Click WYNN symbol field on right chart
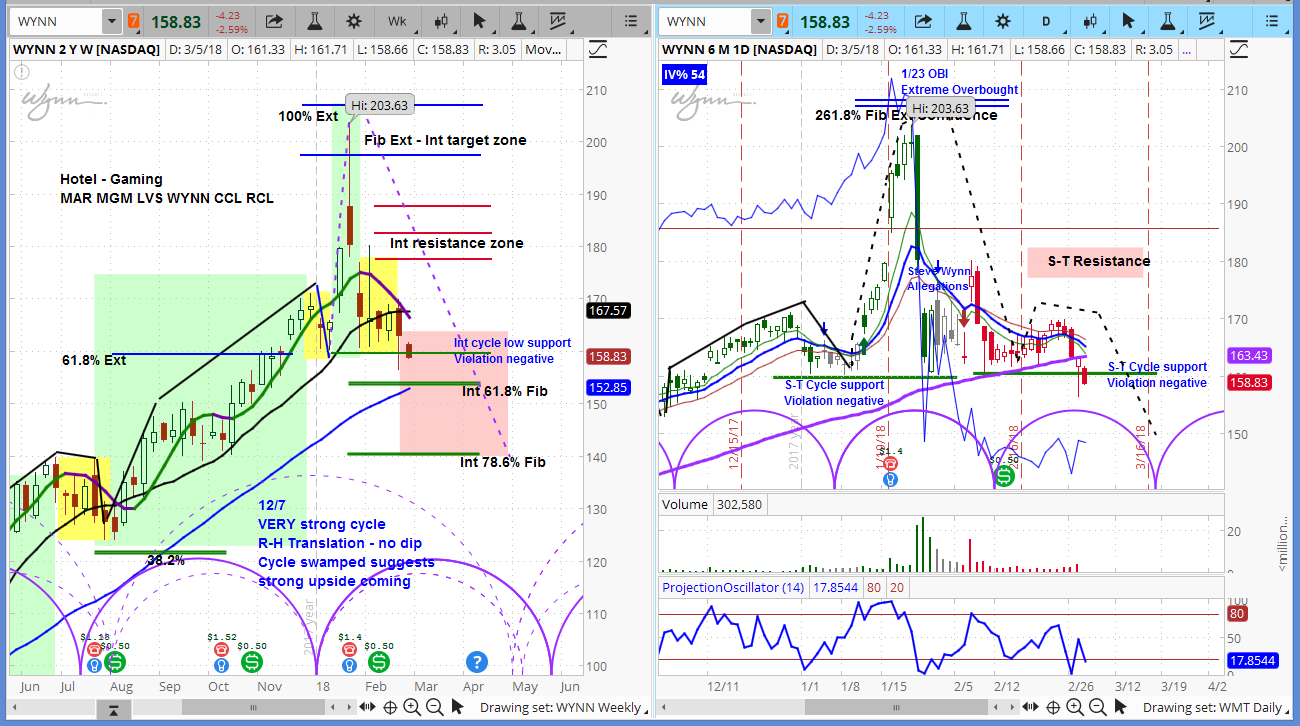Screen dimensions: 1300x726 click(706, 21)
